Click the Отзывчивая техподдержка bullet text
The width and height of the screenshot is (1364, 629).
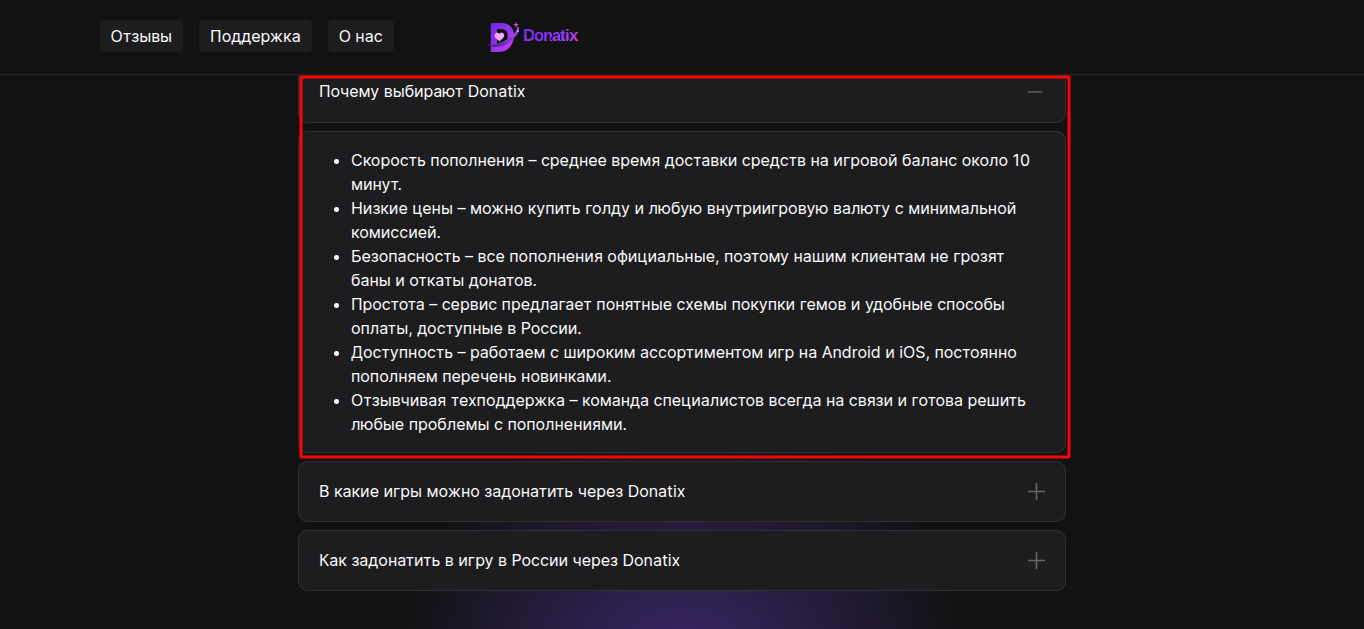pos(688,413)
